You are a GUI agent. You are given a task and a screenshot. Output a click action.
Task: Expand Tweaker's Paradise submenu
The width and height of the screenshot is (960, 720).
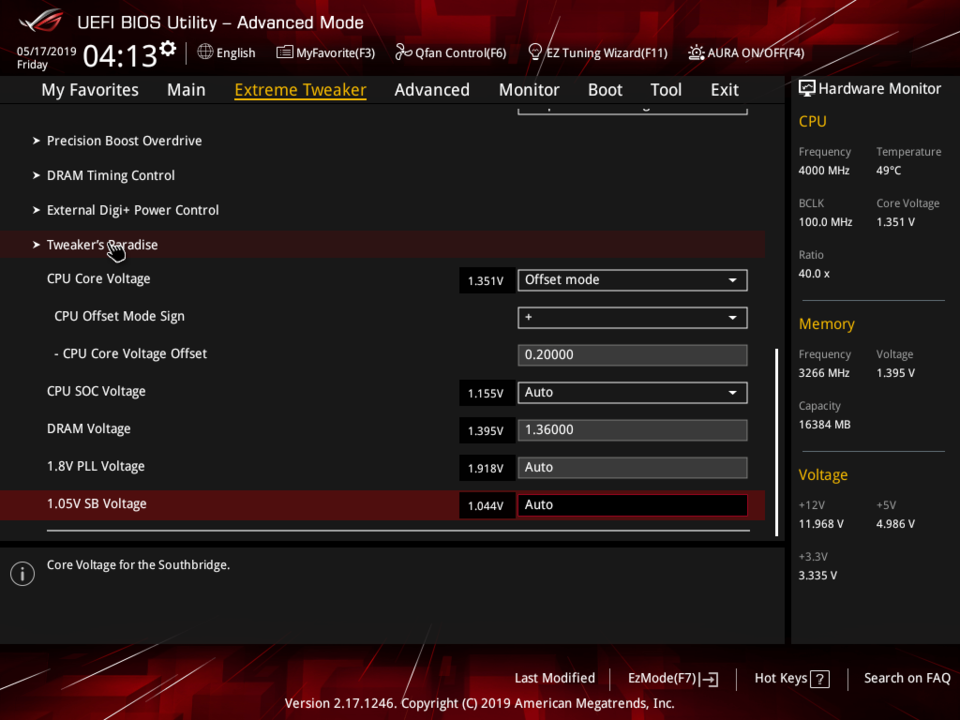pyautogui.click(x=102, y=245)
